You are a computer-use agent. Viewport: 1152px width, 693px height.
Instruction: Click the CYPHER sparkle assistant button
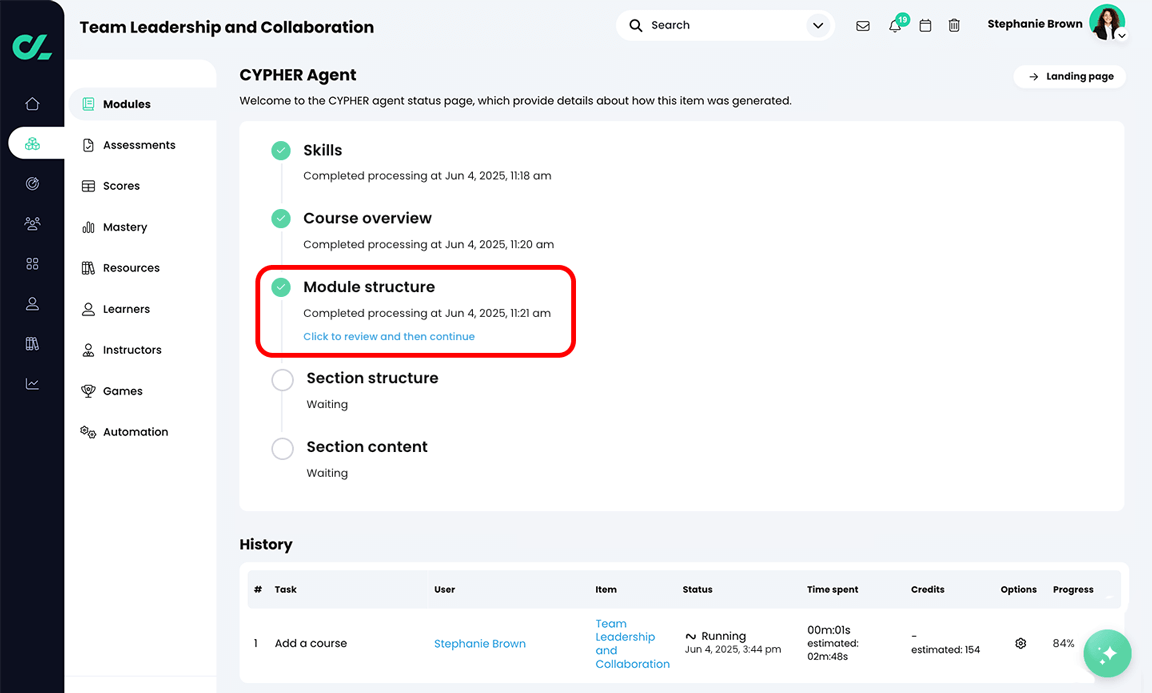[x=1107, y=654]
